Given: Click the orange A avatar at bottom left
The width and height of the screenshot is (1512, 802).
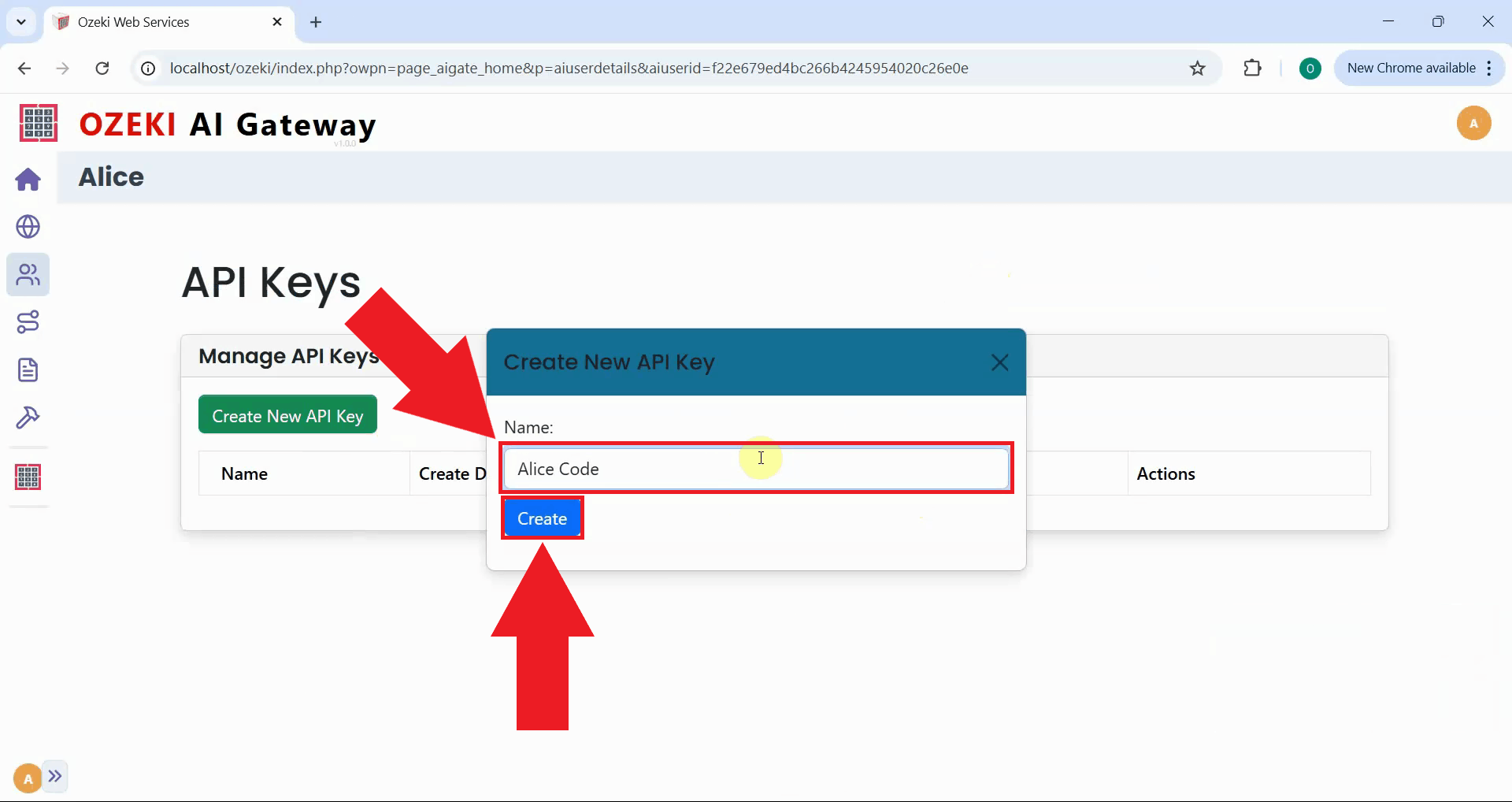Looking at the screenshot, I should [26, 777].
